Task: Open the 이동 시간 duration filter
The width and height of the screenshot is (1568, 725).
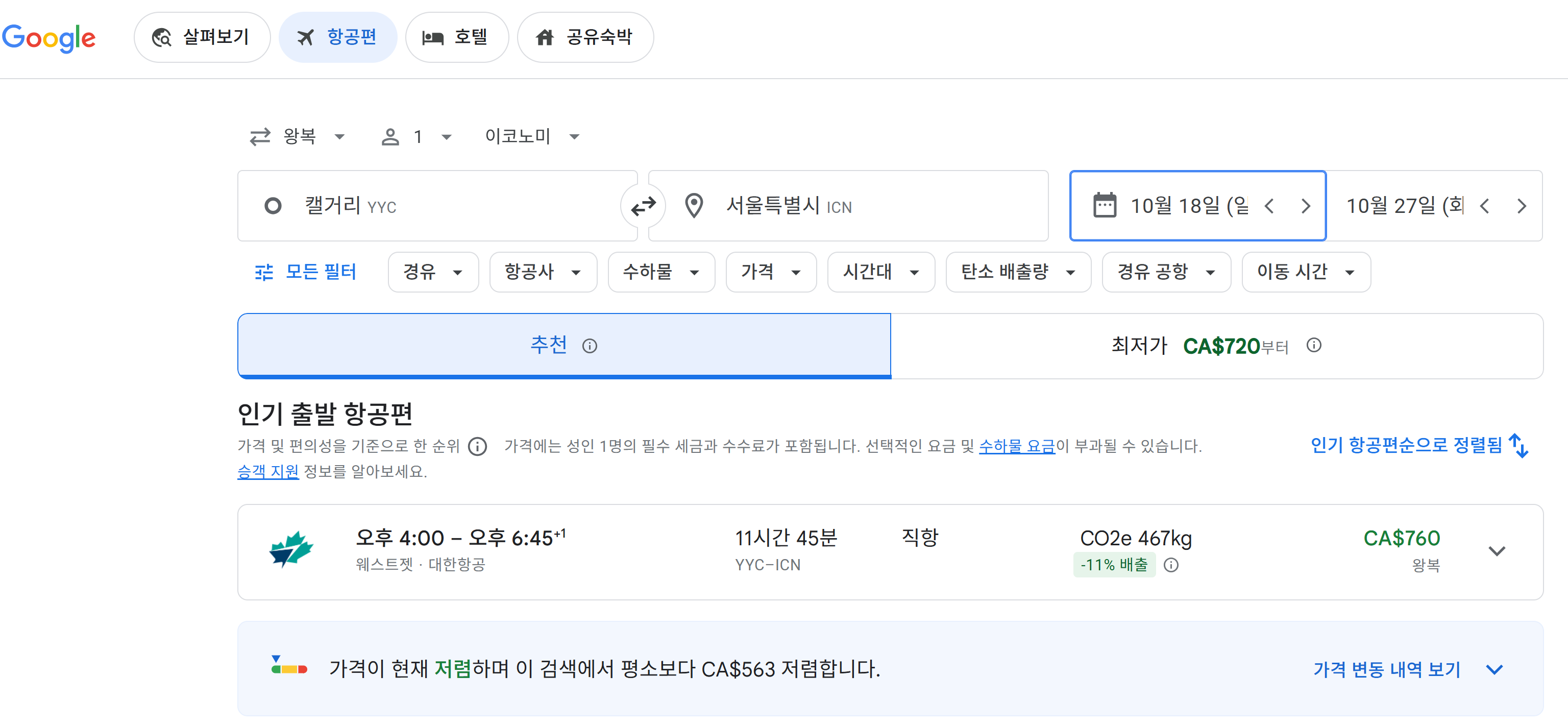Action: pyautogui.click(x=1306, y=272)
